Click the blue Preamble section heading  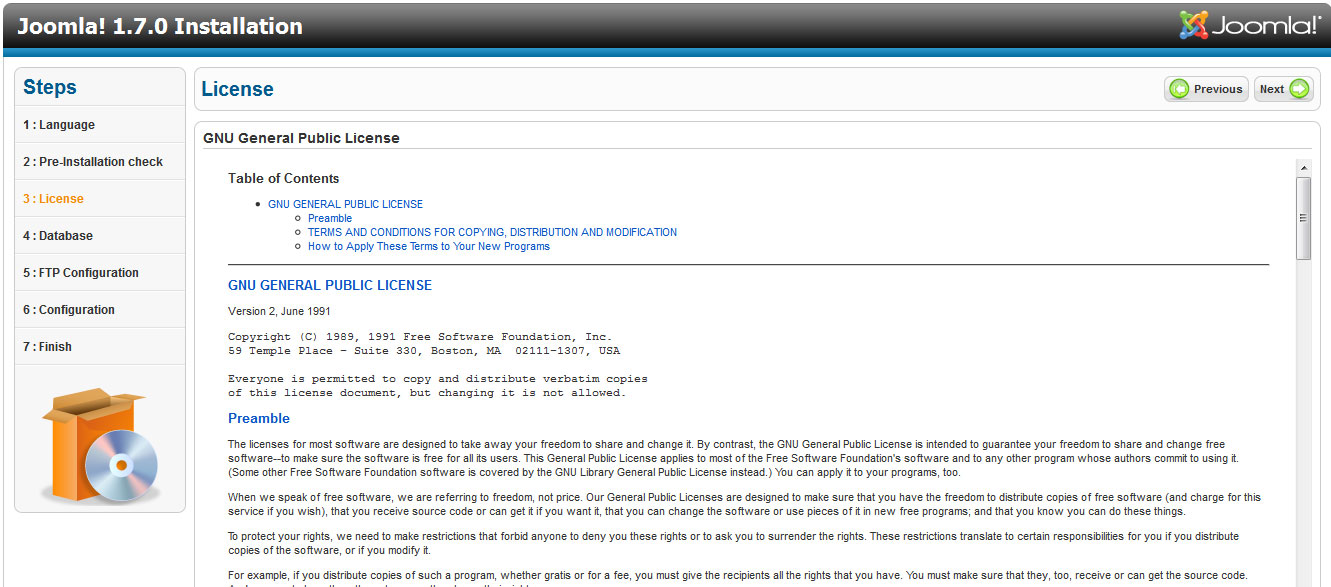point(259,418)
